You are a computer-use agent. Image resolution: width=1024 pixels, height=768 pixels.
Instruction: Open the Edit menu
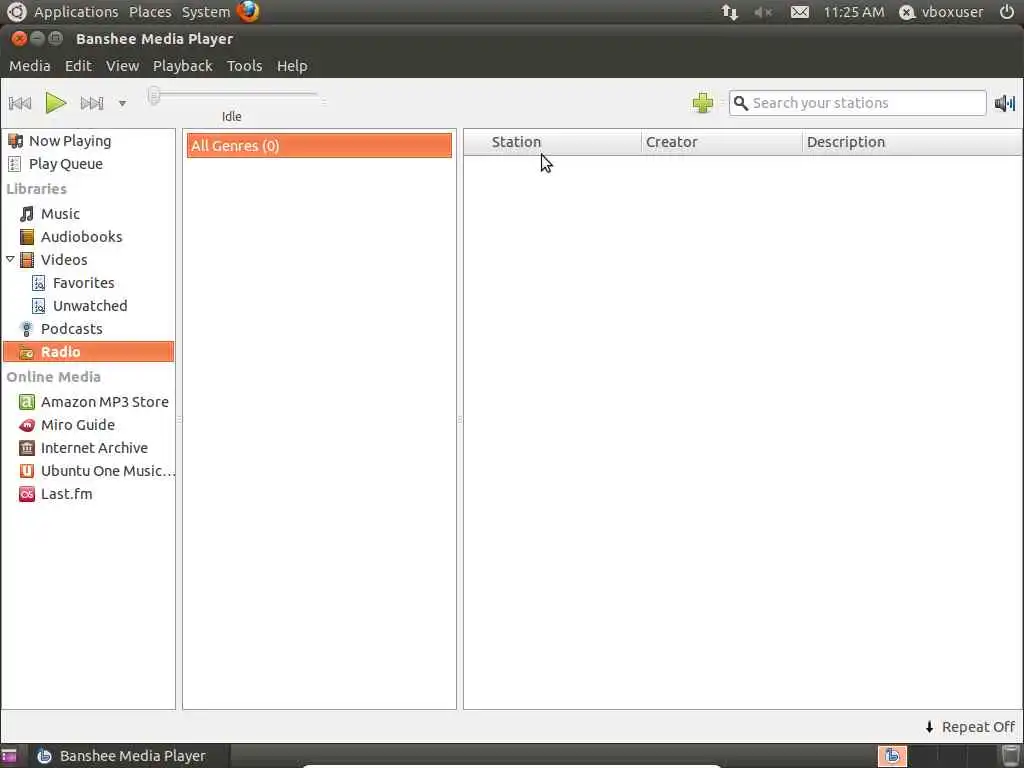[x=78, y=66]
